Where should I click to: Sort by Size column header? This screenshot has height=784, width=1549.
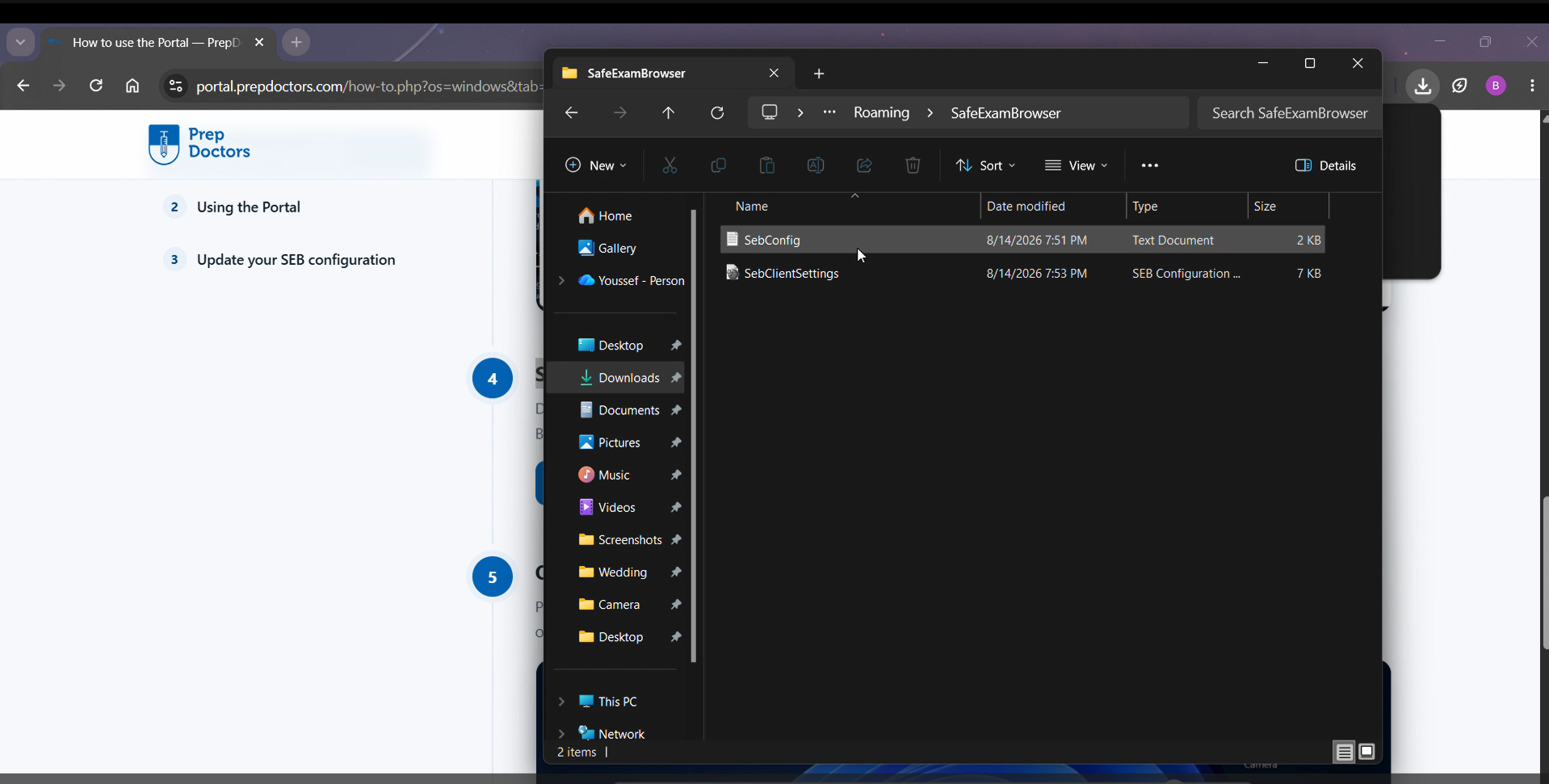(1287, 206)
